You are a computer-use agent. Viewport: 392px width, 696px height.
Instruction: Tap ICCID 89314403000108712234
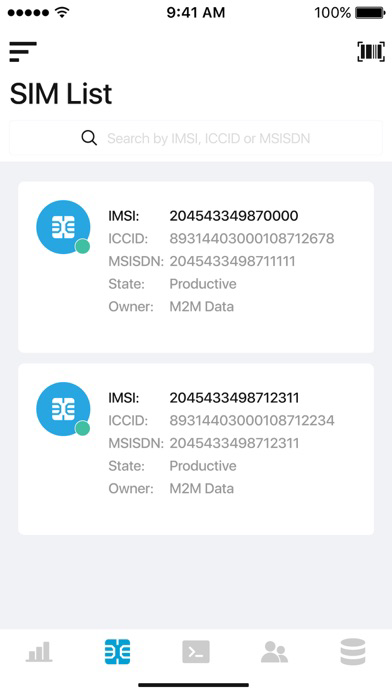click(252, 421)
